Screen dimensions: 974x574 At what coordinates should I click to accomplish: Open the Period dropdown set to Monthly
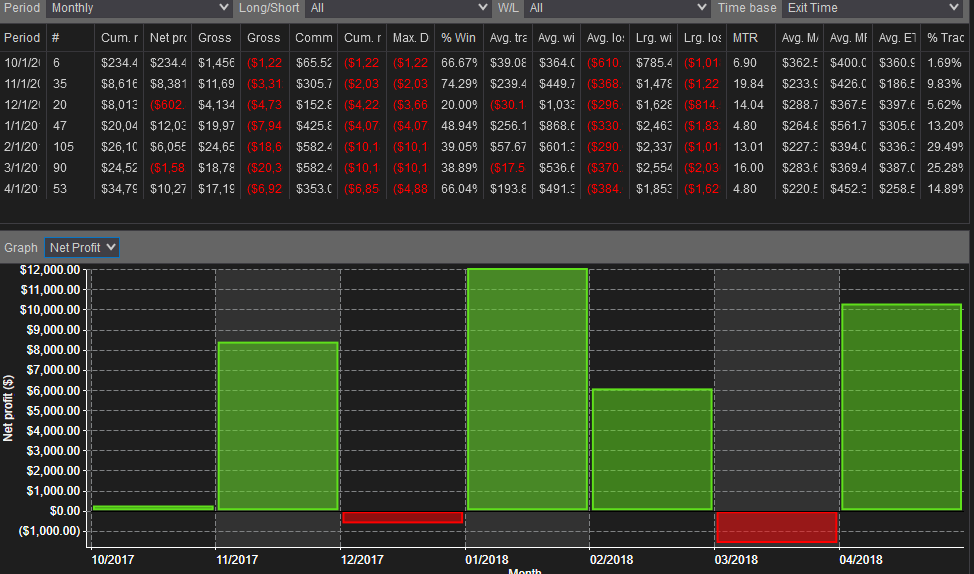pyautogui.click(x=139, y=8)
